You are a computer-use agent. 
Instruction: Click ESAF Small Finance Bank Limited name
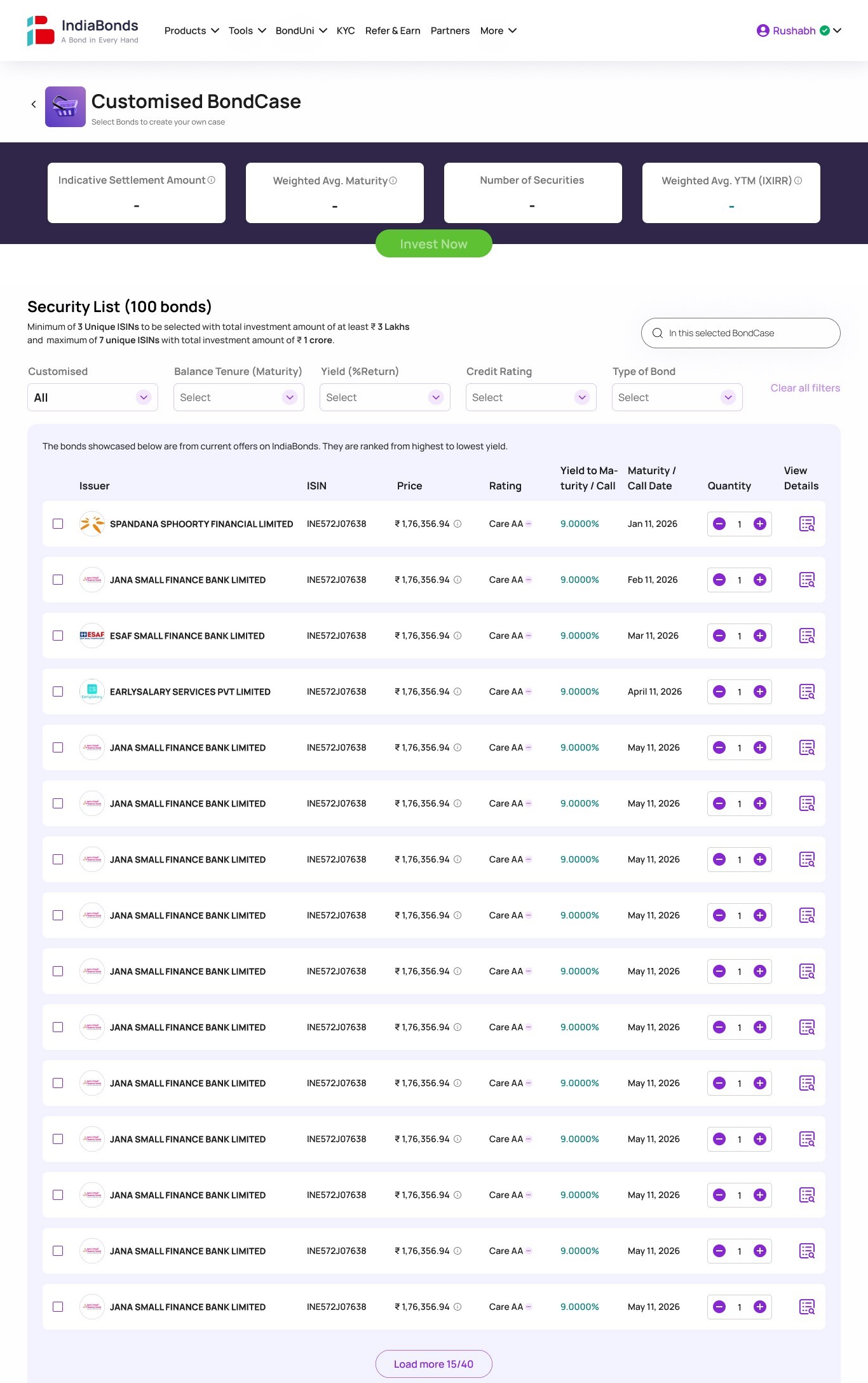click(x=187, y=636)
